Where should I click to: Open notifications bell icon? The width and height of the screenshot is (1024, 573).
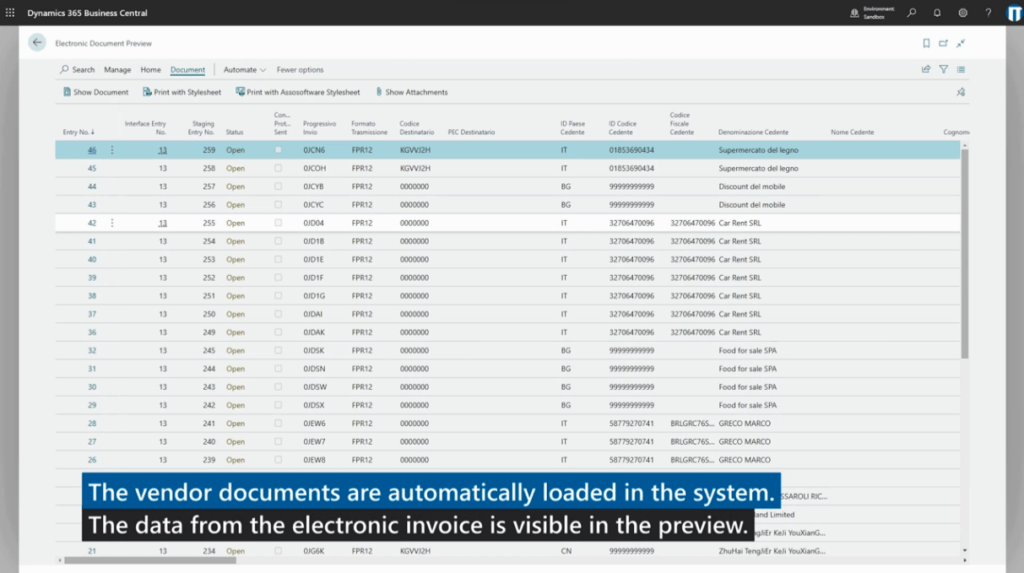click(937, 12)
